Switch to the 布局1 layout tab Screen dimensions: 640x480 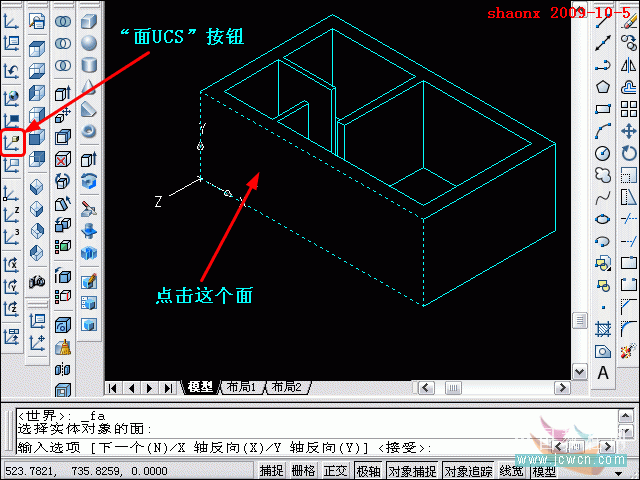point(241,387)
